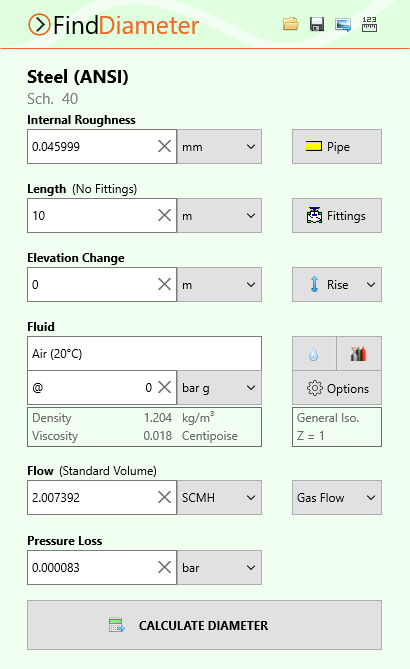Save using the floppy disk icon
This screenshot has height=669, width=410.
click(x=317, y=24)
